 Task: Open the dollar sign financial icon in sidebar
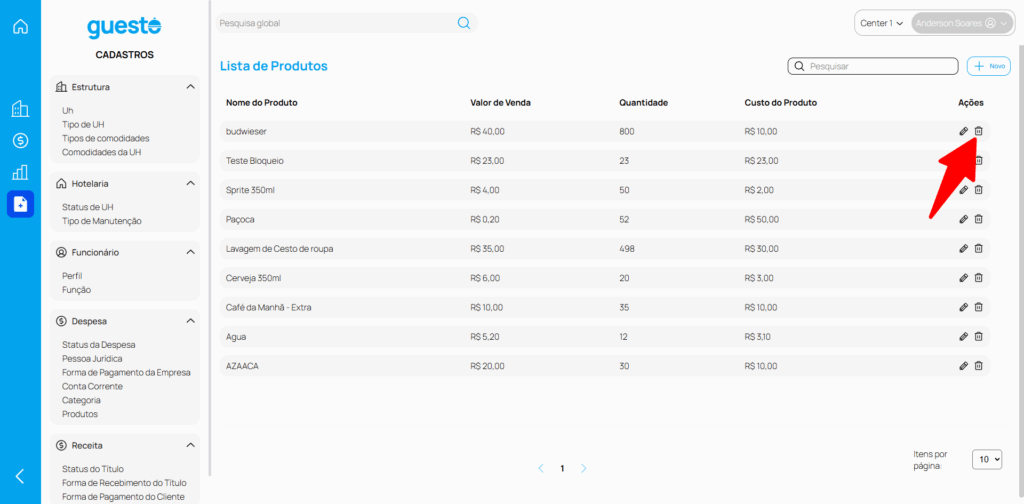[20, 140]
